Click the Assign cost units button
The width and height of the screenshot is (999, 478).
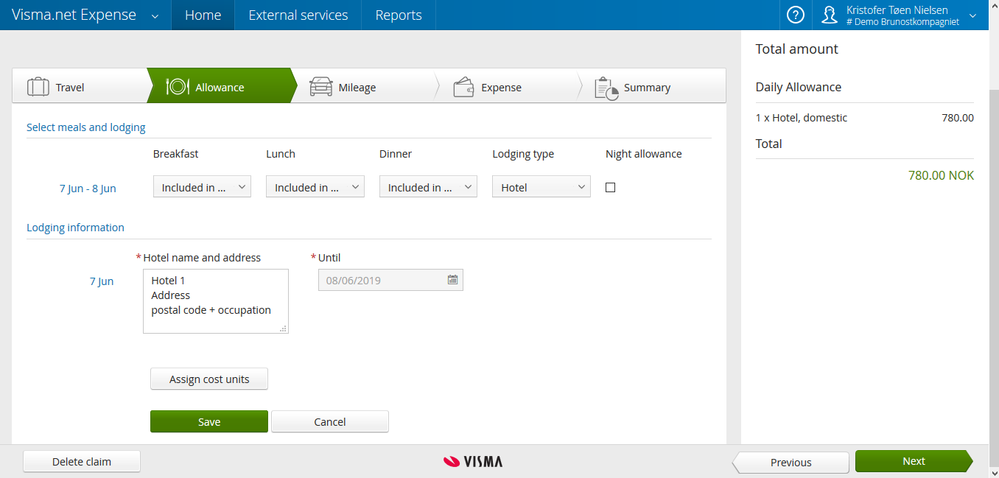pyautogui.click(x=209, y=379)
